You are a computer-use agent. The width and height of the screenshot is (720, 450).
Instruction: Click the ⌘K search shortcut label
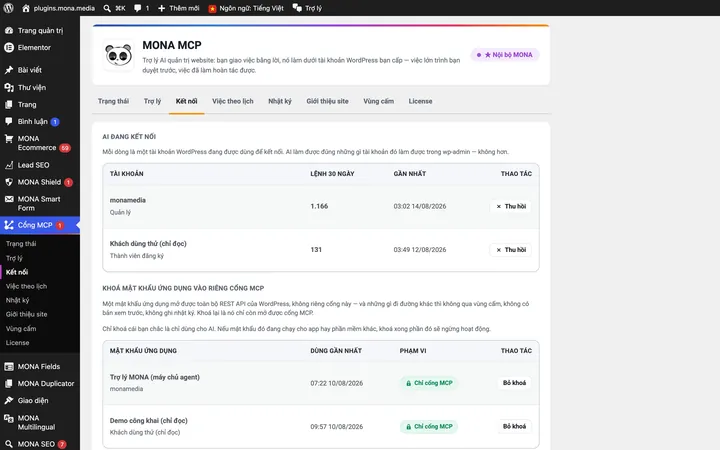[120, 8]
